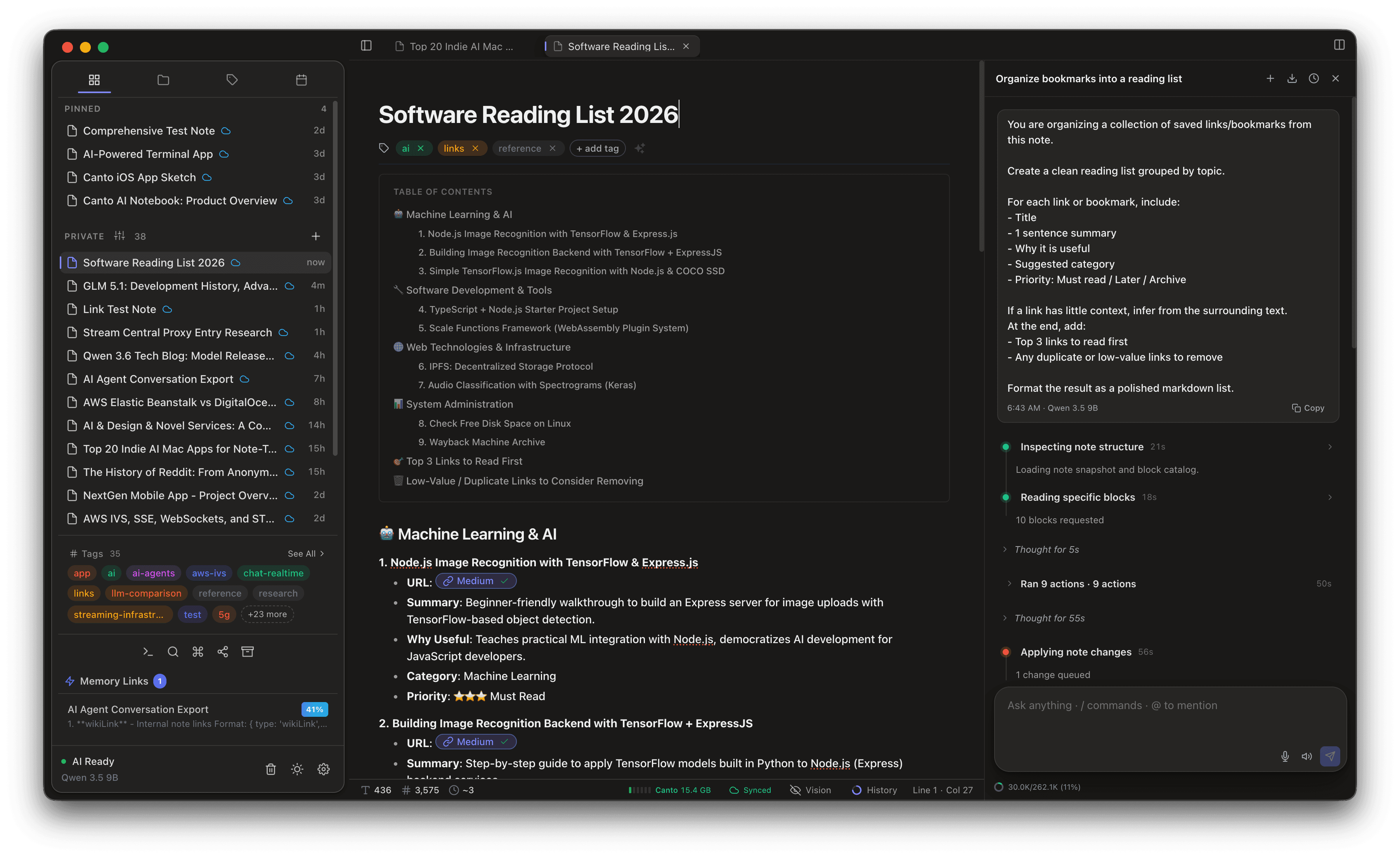Filter by the llm-comparison tag
Screen dimensions: 1400x858
pos(146,593)
